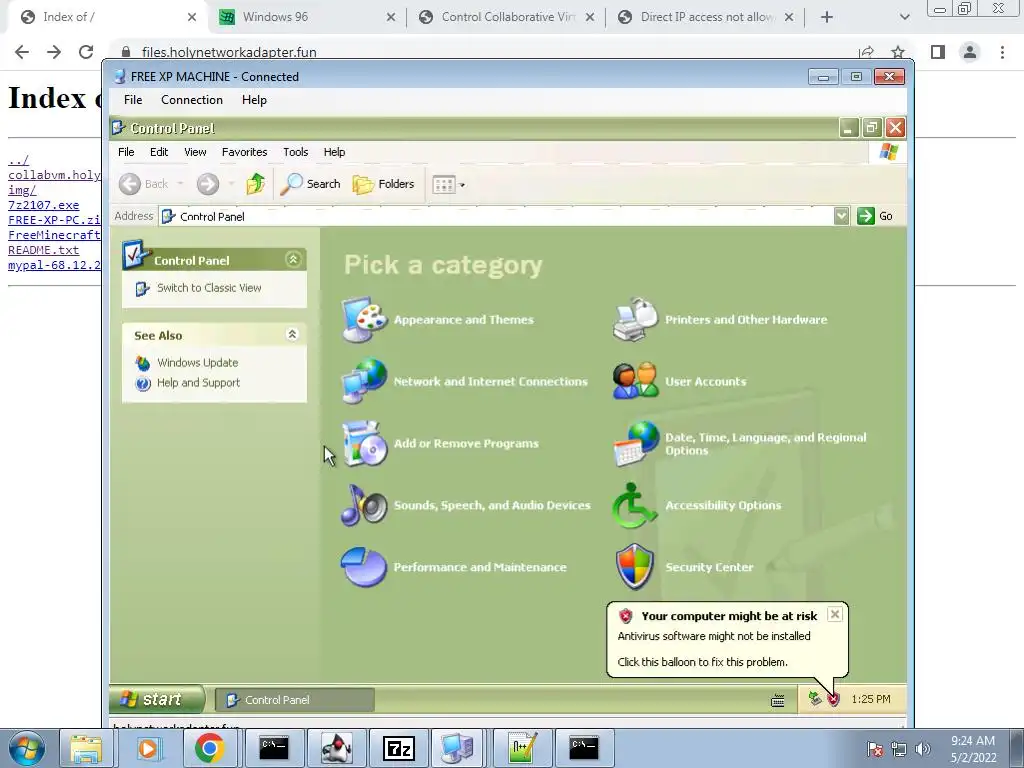Open Control Panel View menu
The width and height of the screenshot is (1024, 768).
(195, 152)
